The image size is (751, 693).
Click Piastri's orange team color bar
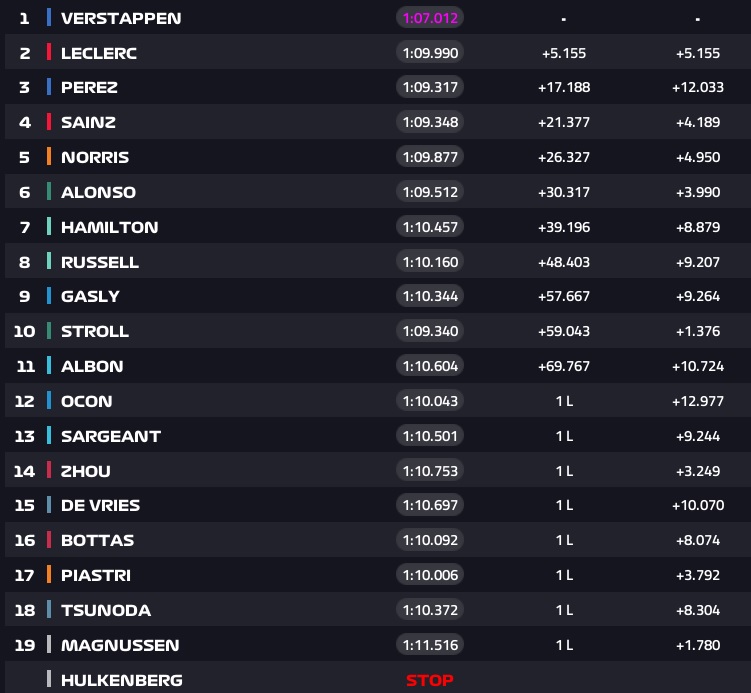49,575
